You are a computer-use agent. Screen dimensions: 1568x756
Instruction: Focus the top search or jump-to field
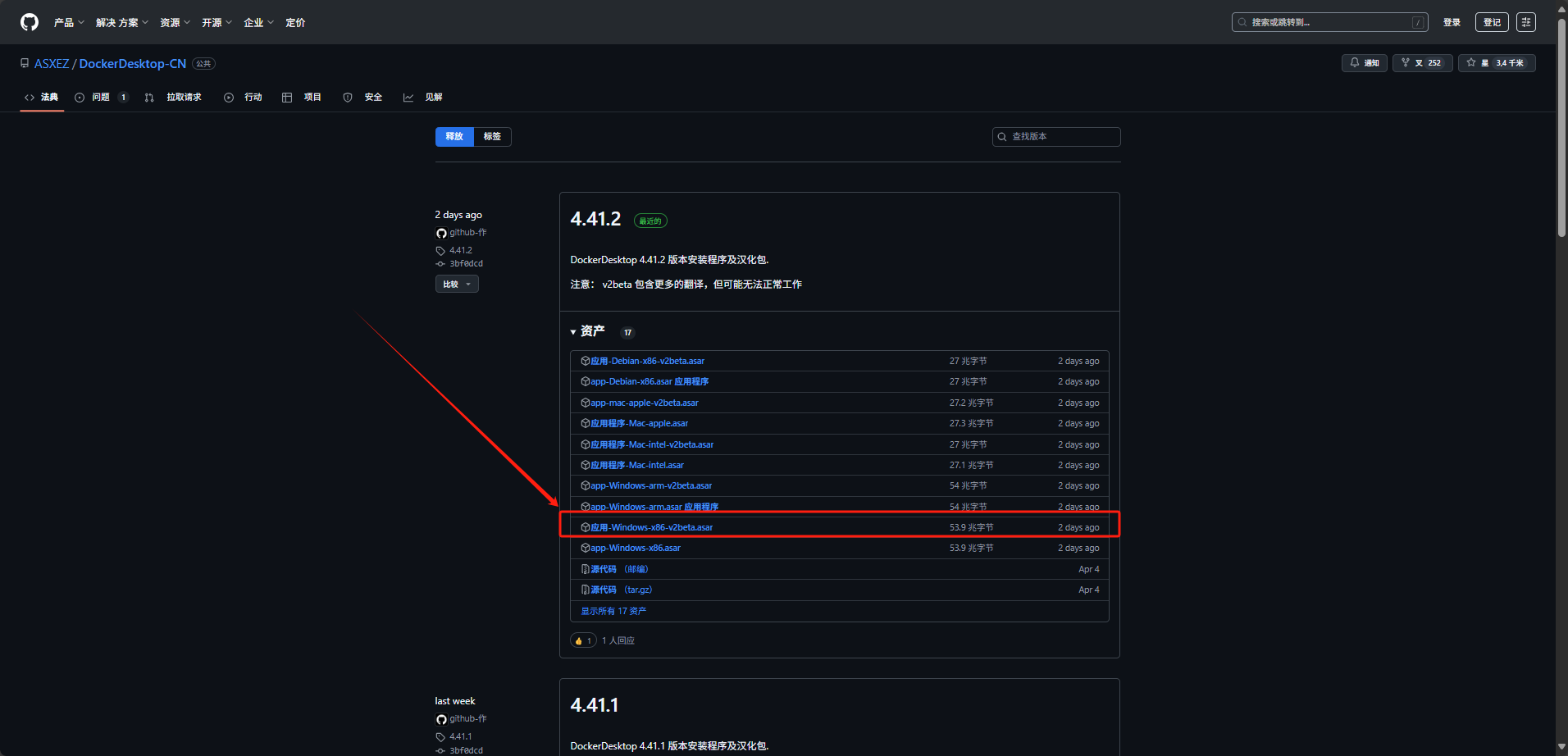click(1329, 22)
